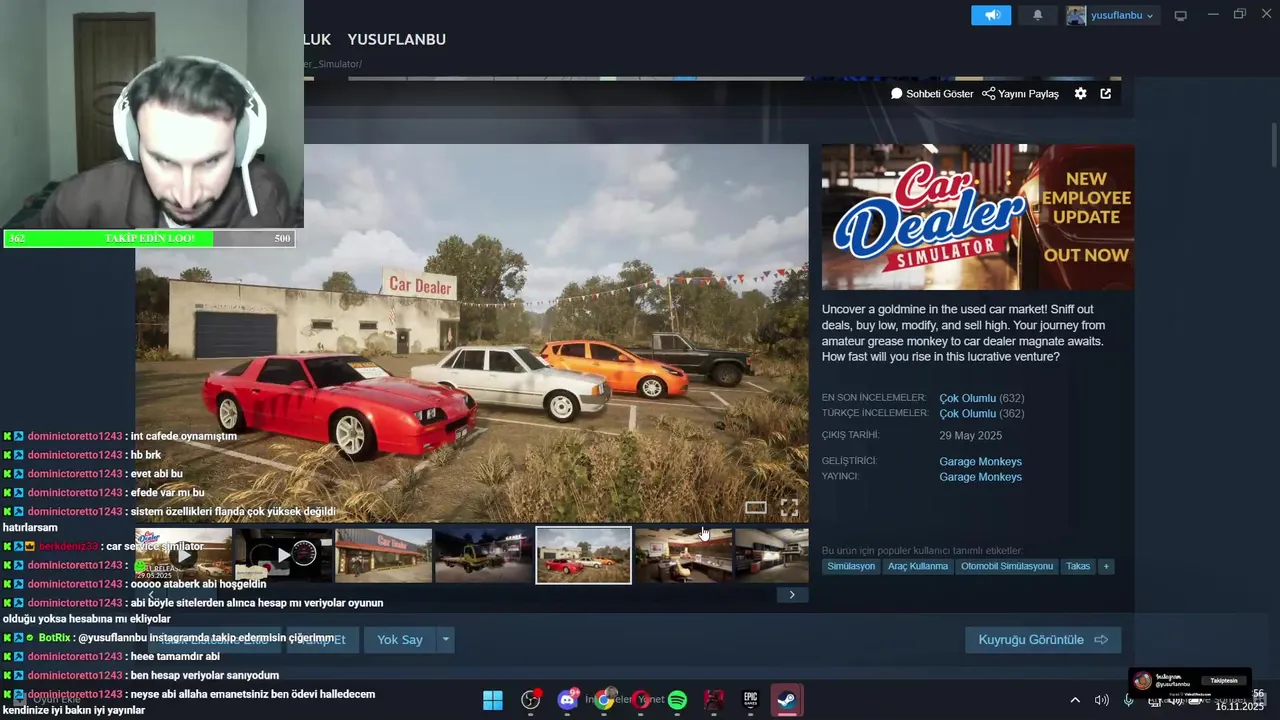Viewport: 1280px width, 720px height.
Task: Open developer Garage Monkeys link
Action: tap(980, 462)
